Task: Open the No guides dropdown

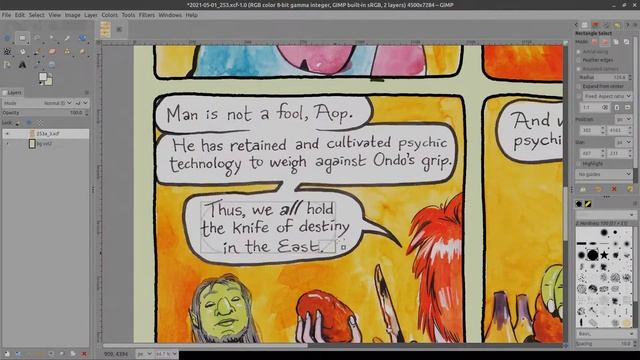Action: pos(604,174)
